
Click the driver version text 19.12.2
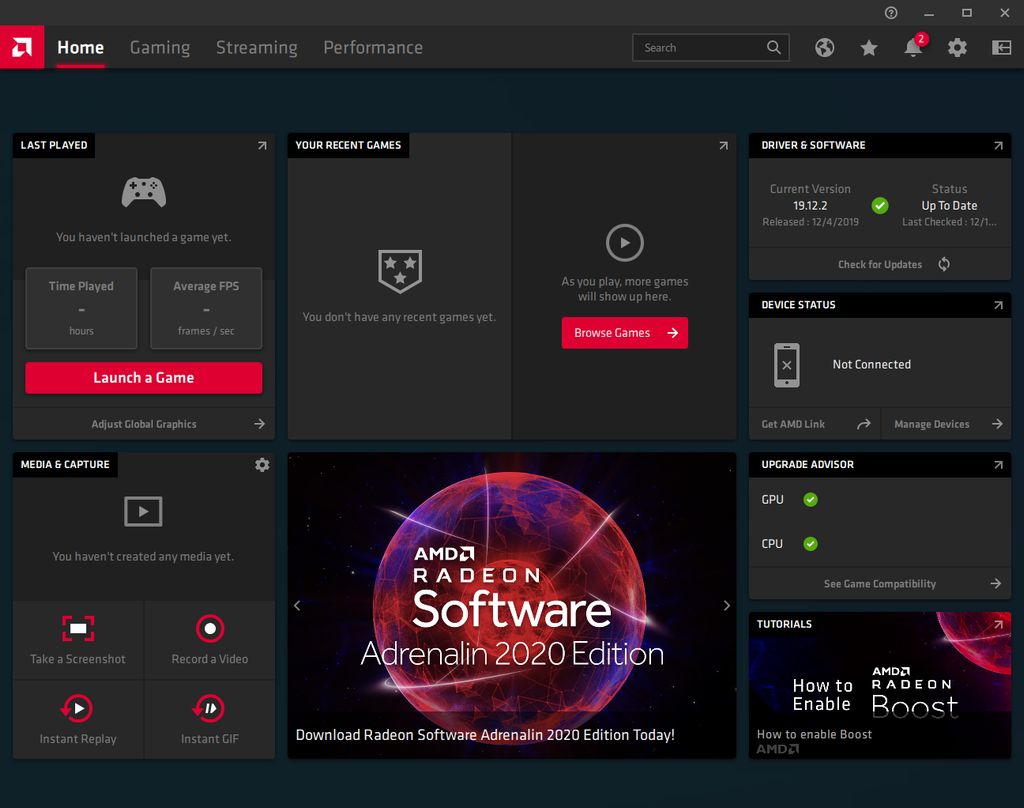(810, 206)
